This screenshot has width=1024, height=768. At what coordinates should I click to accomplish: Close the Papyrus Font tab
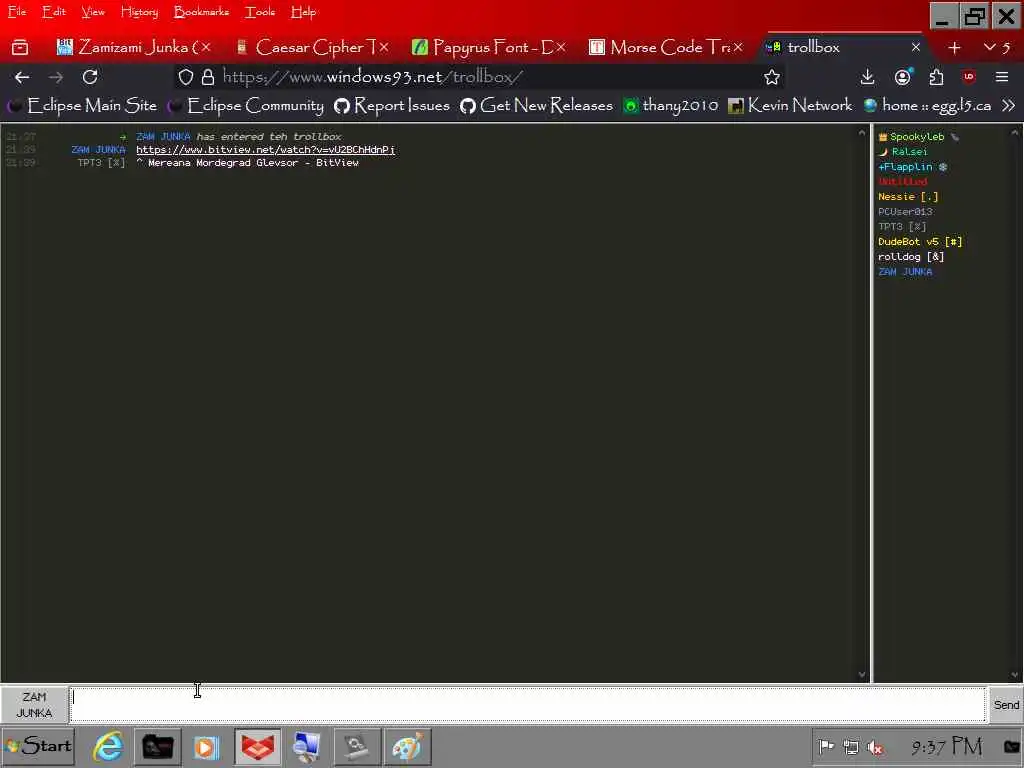tap(560, 47)
